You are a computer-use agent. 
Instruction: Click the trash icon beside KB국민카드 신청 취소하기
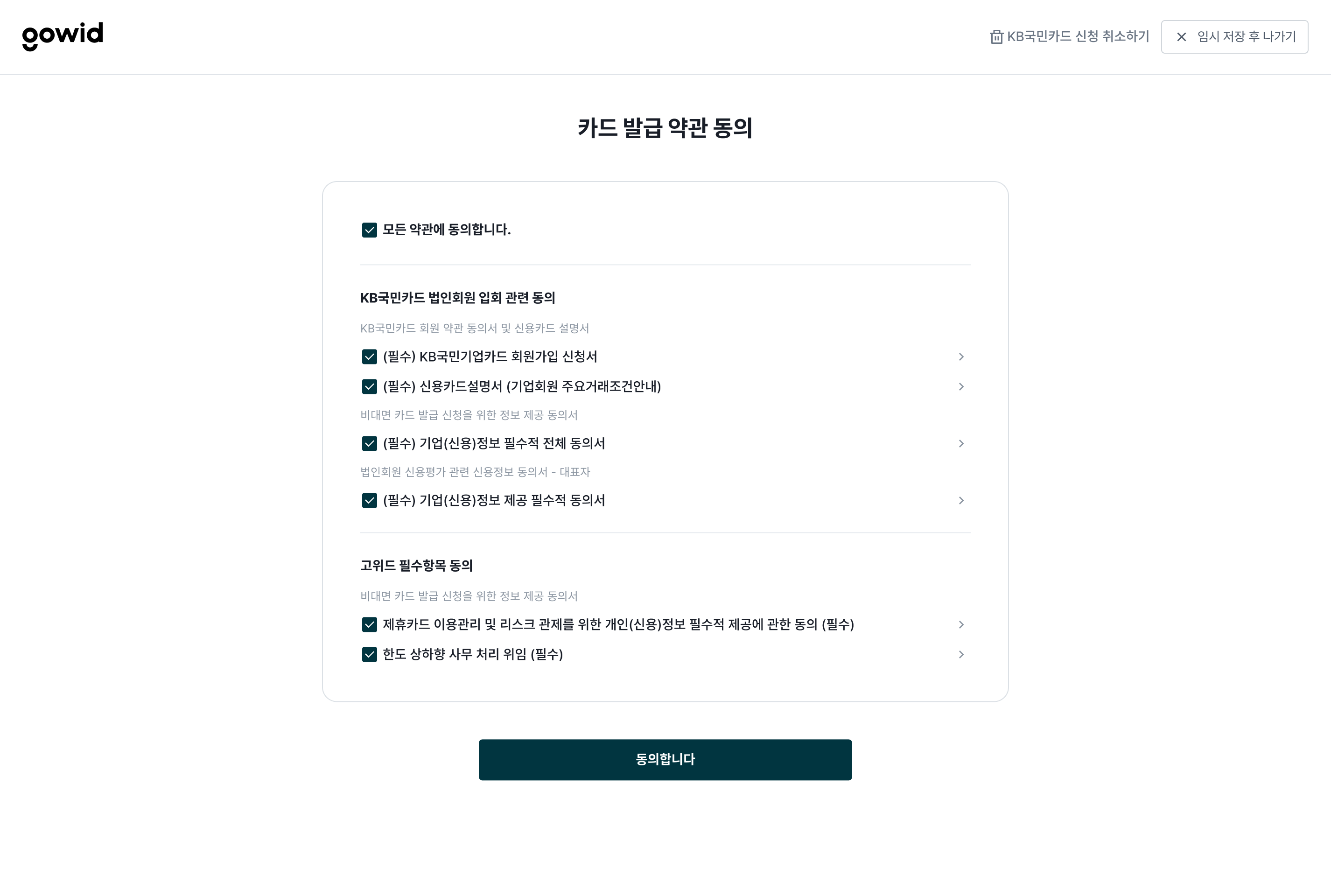coord(996,36)
